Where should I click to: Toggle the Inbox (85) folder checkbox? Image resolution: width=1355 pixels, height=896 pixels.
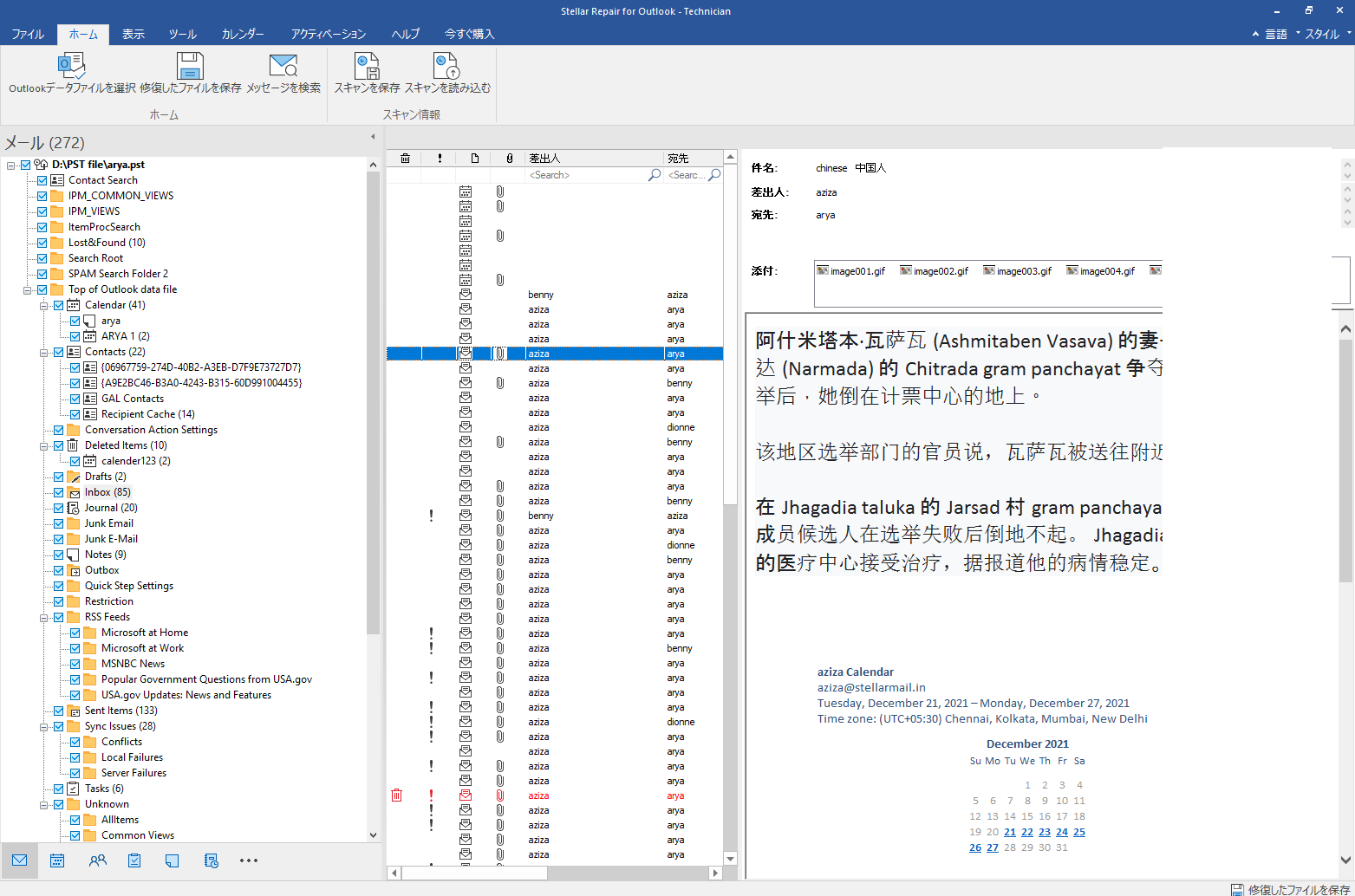[x=59, y=492]
